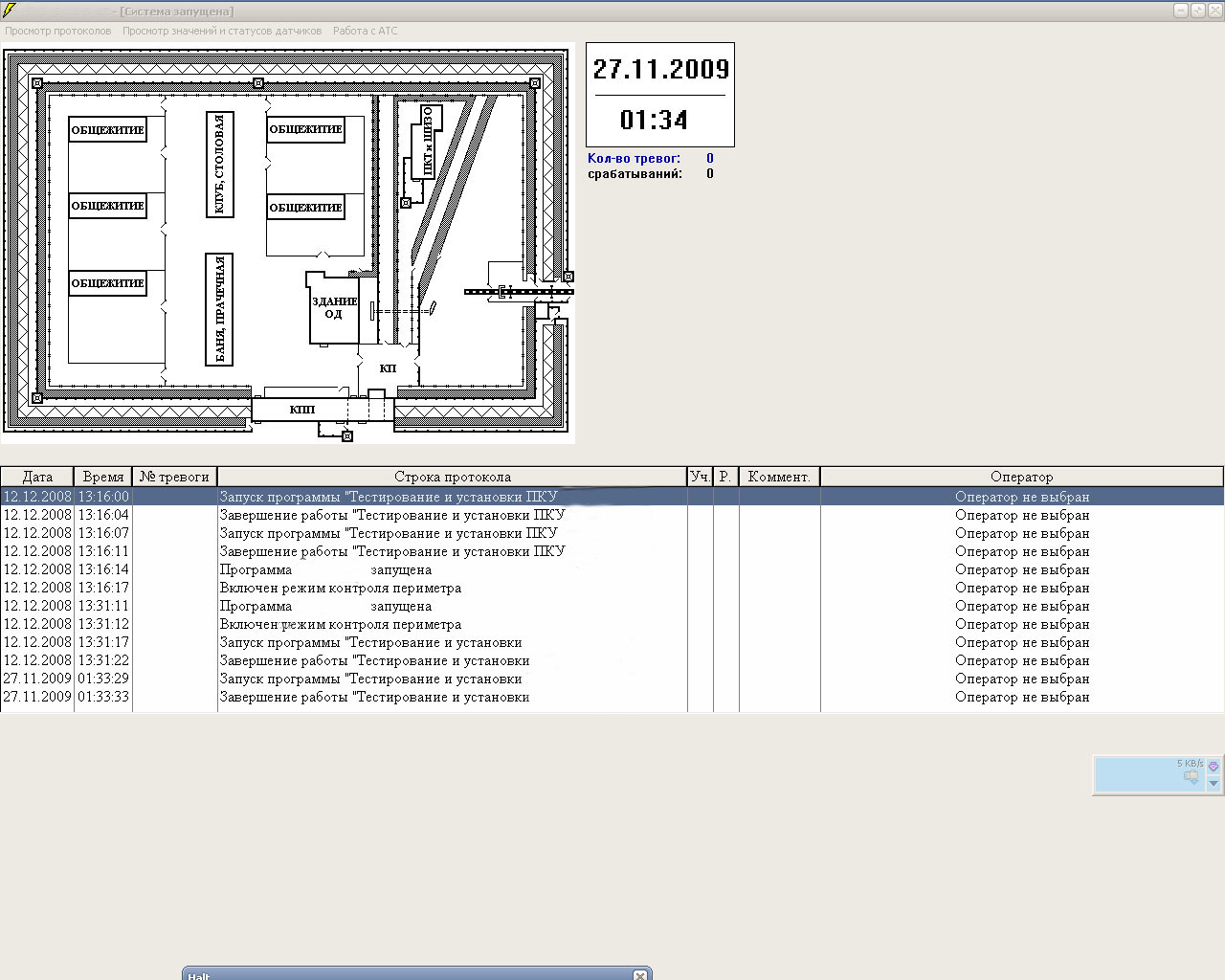Click the ЗДАНИЕ ОД building on the map
Screen dimensions: 1225x980
tap(334, 308)
